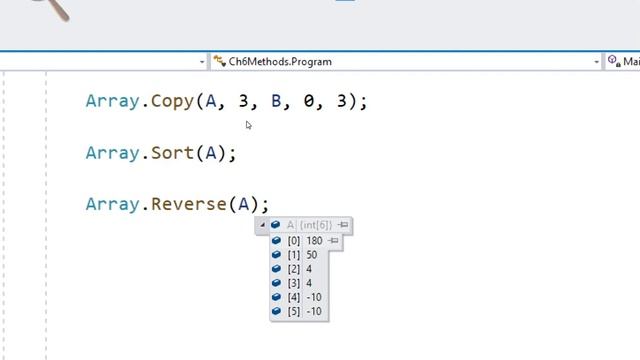Viewport: 640px width, 360px height.
Task: Click the cube icon beside [1]
Action: 276,255
